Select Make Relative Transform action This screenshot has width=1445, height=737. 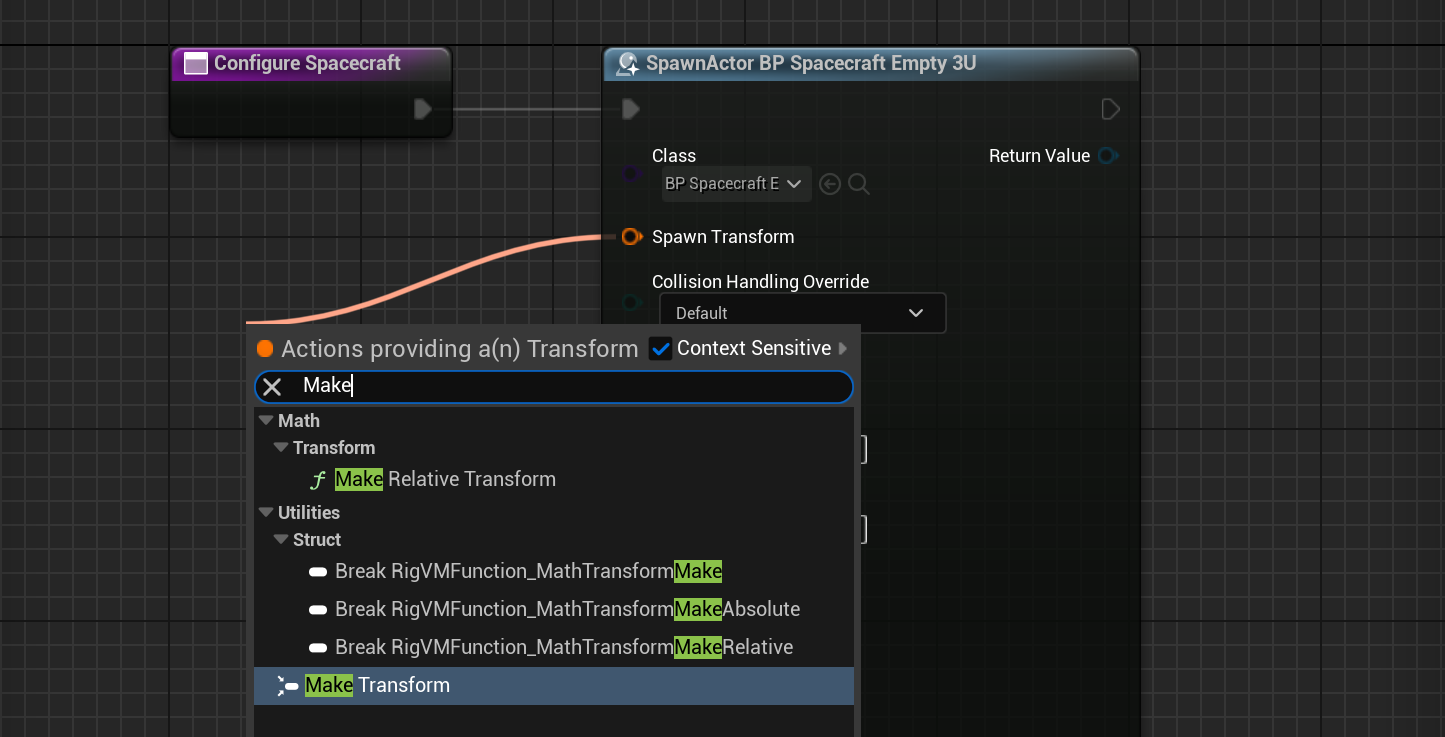coord(554,480)
